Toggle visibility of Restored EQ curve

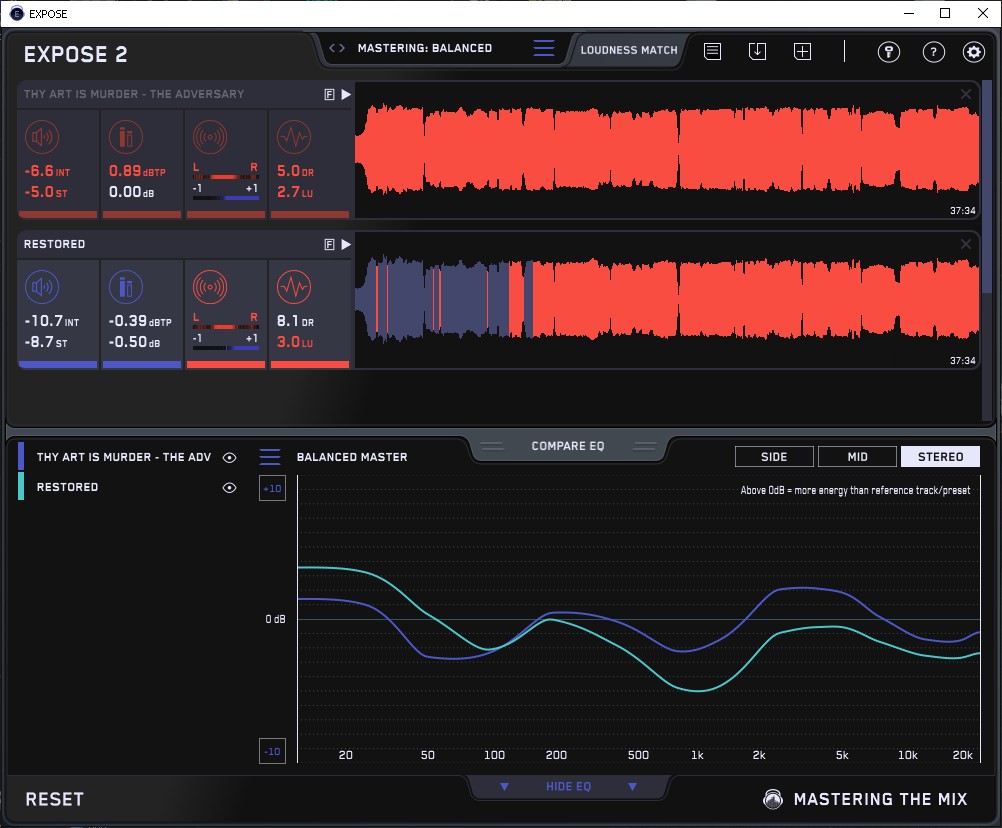[x=229, y=488]
